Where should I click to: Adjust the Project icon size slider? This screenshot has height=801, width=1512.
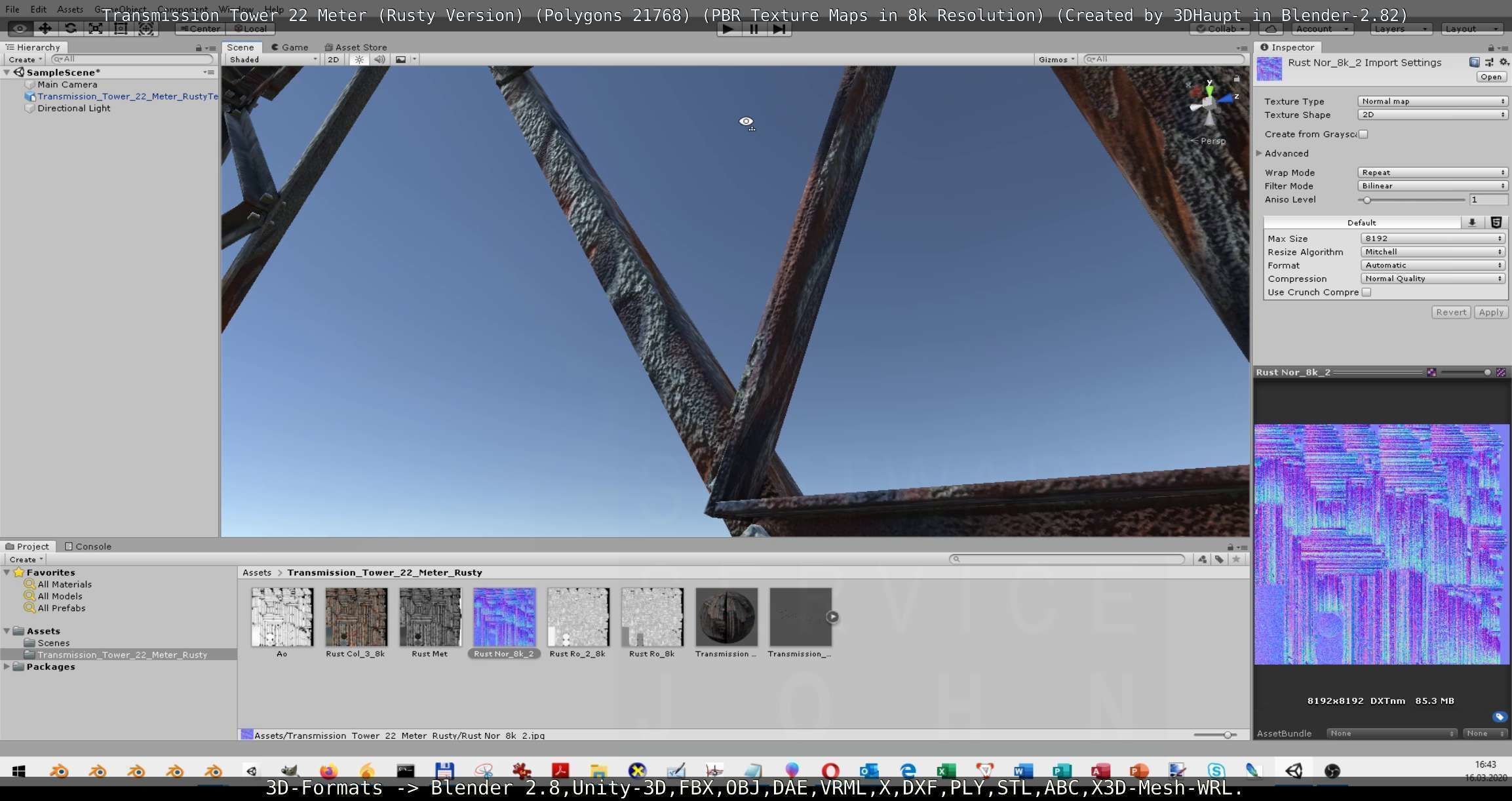click(x=1214, y=735)
